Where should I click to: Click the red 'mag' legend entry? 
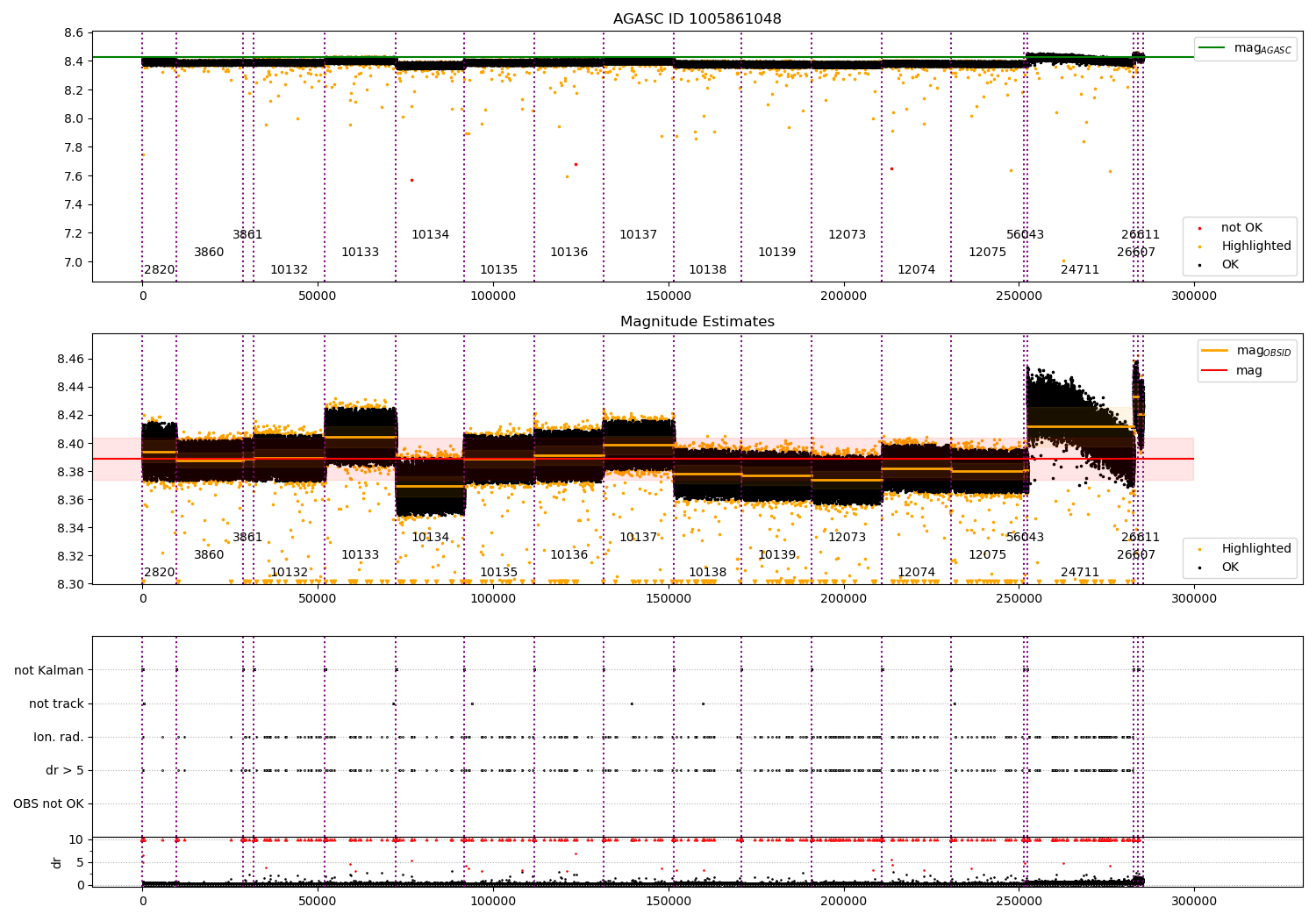1232,371
